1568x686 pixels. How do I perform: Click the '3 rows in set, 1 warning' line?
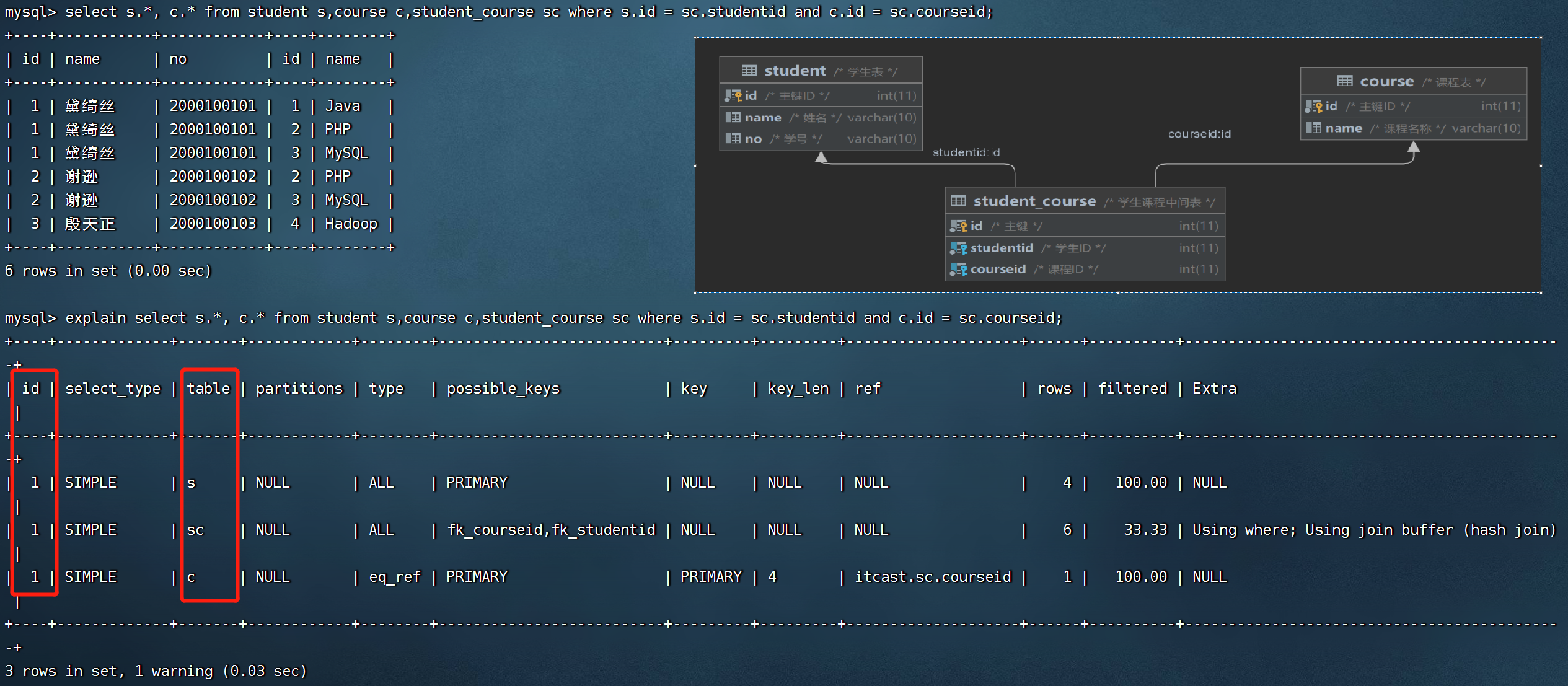tap(156, 671)
